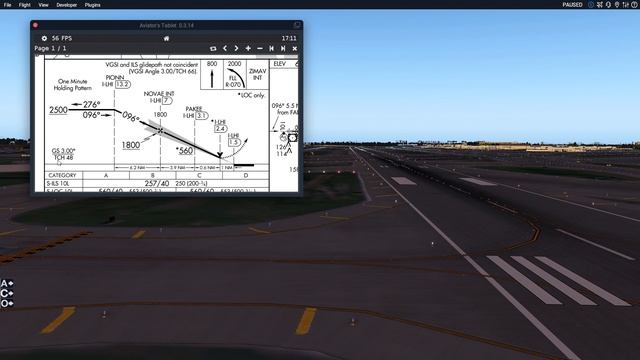Click the PAUSED status indicator

coord(573,5)
